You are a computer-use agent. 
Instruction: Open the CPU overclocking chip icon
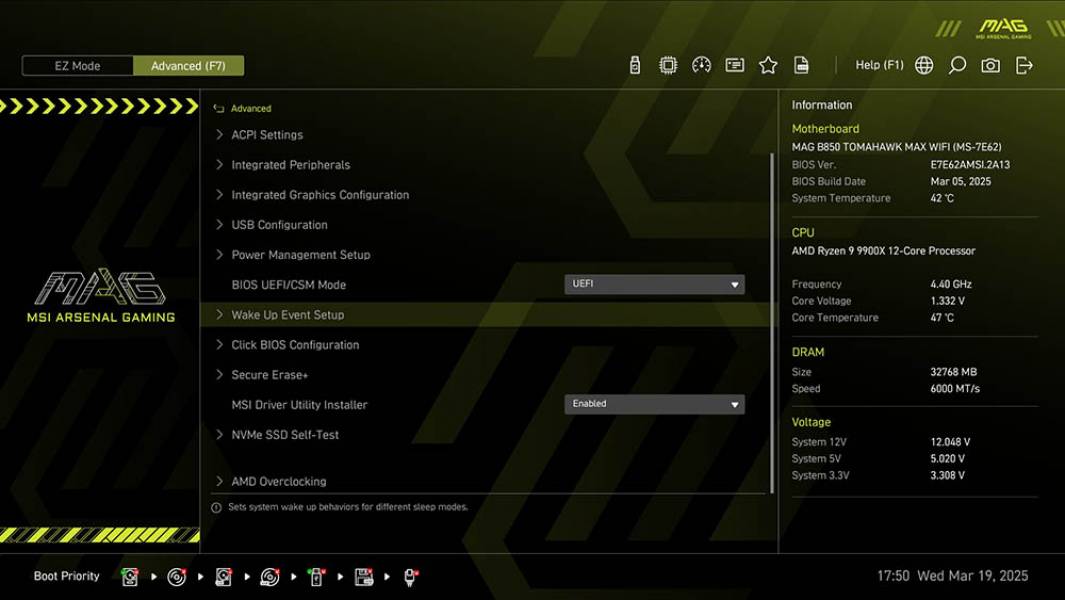(x=668, y=65)
